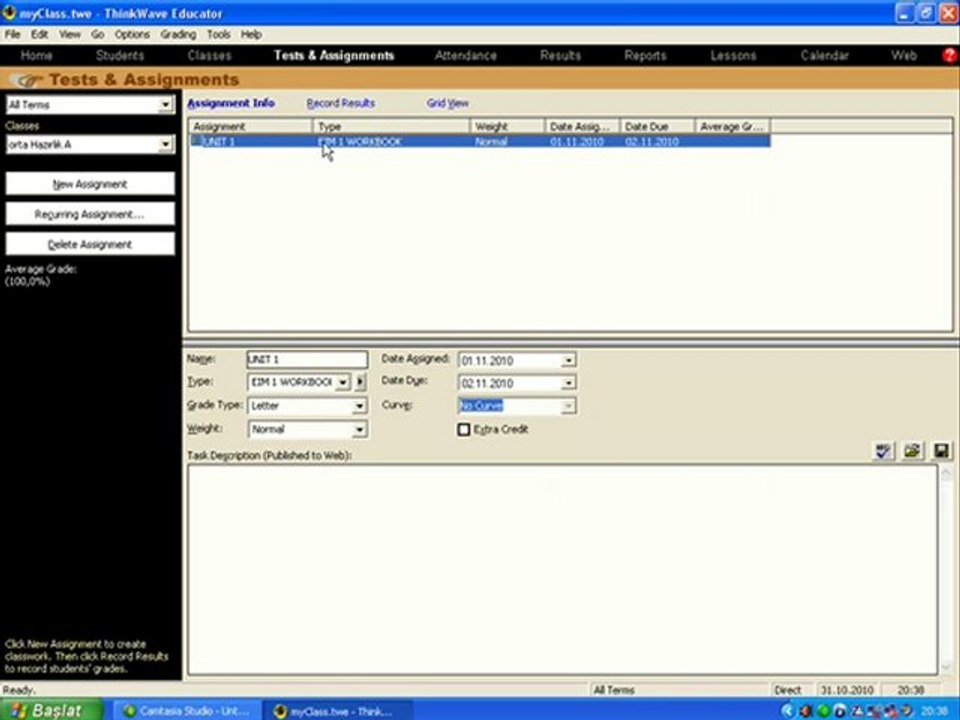Image resolution: width=960 pixels, height=720 pixels.
Task: Click the Recurring Assignment button
Action: click(x=90, y=214)
